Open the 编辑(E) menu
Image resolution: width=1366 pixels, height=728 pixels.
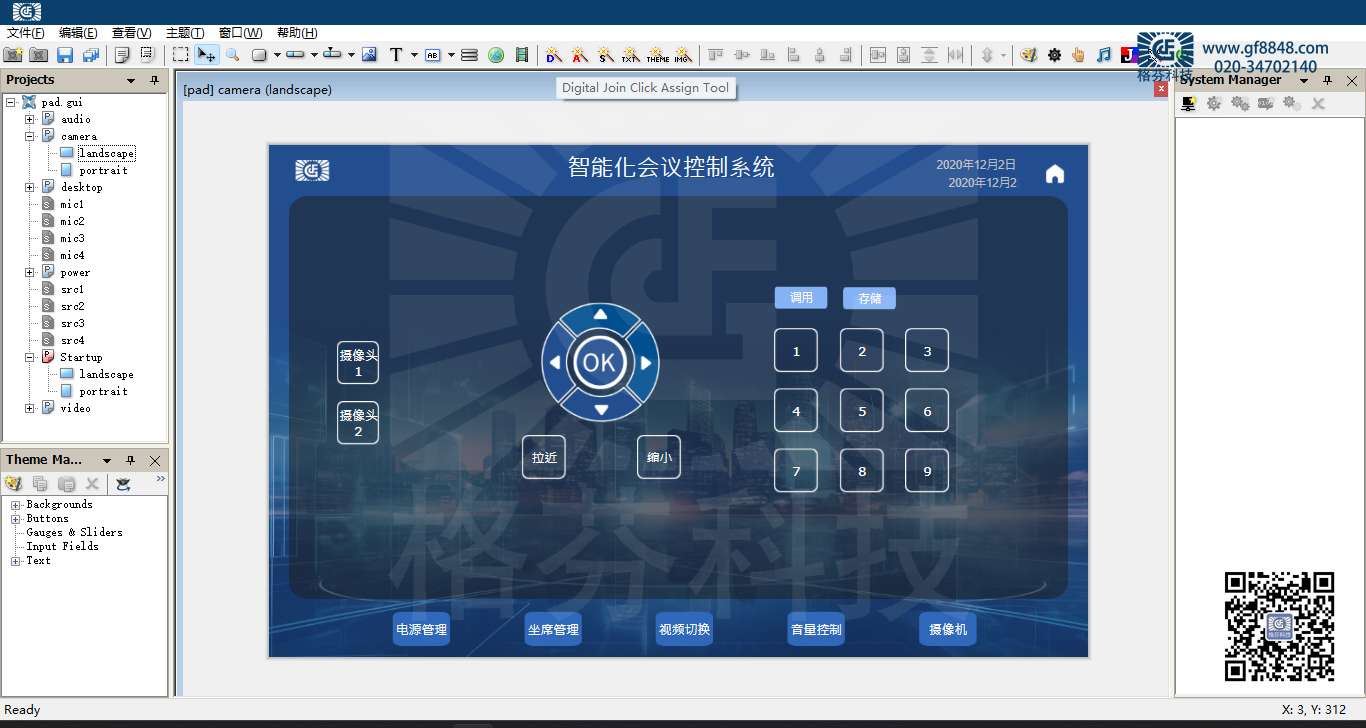[79, 33]
